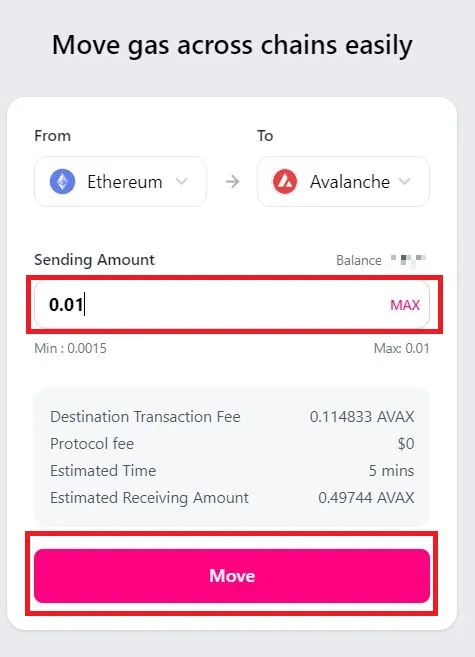
Task: Click the blurred Balance value
Action: coord(408,260)
